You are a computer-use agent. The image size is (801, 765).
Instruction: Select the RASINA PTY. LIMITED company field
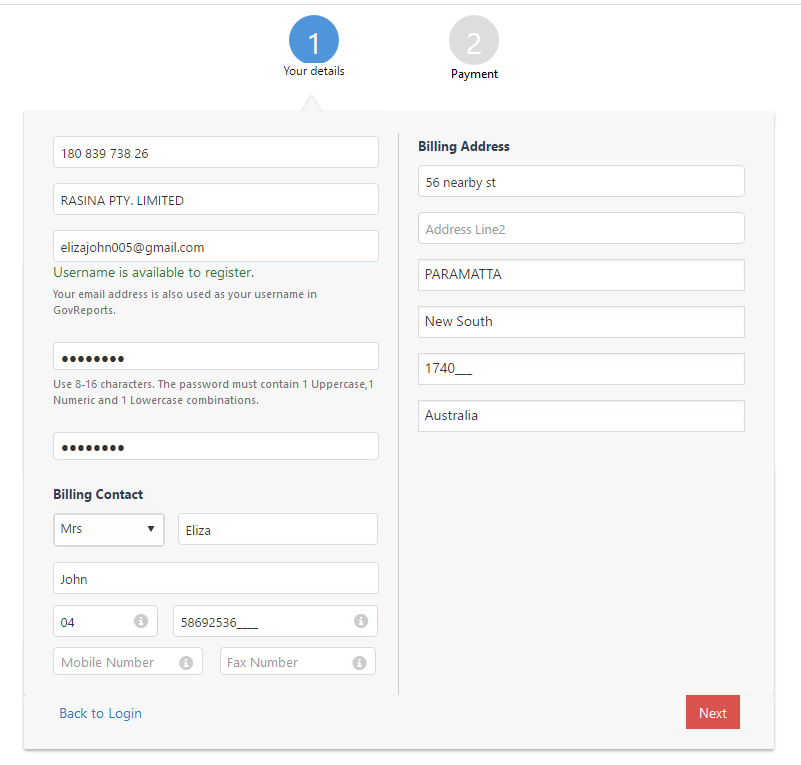click(x=216, y=199)
